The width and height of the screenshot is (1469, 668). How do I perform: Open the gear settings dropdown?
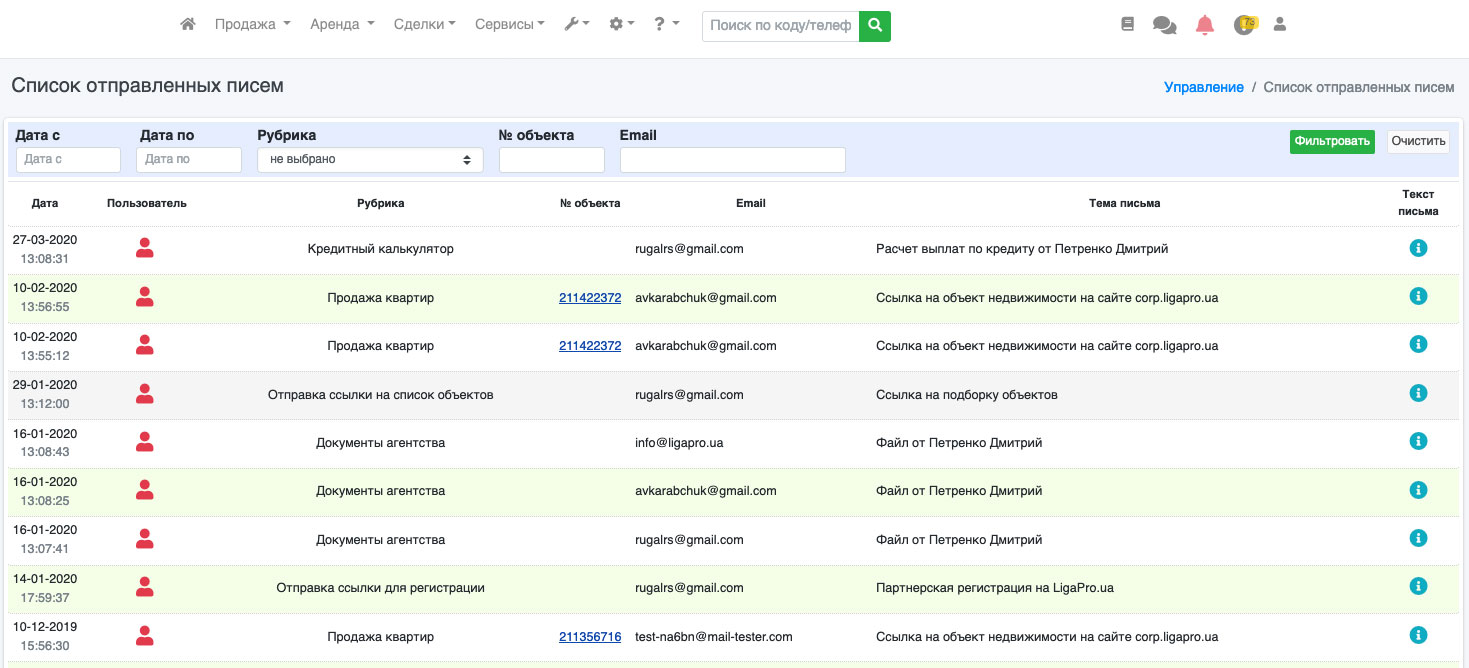click(622, 24)
